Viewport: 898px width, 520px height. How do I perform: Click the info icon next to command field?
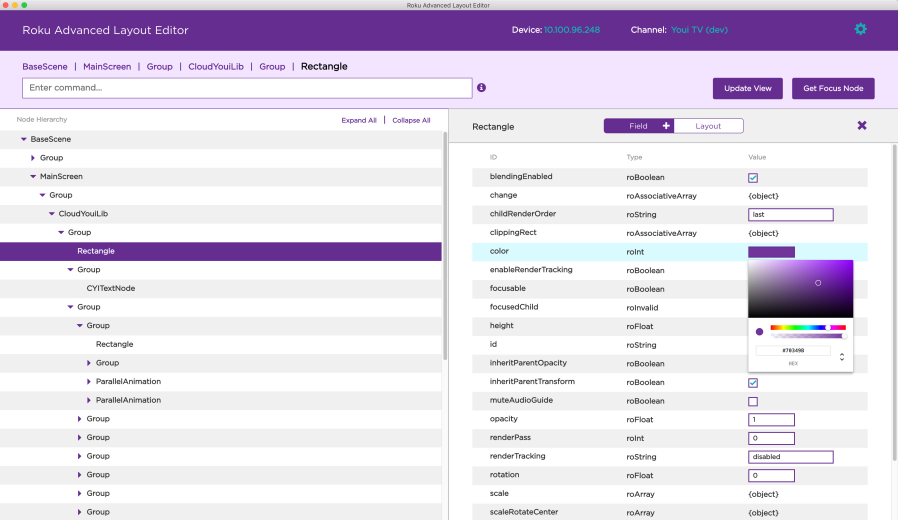[482, 88]
